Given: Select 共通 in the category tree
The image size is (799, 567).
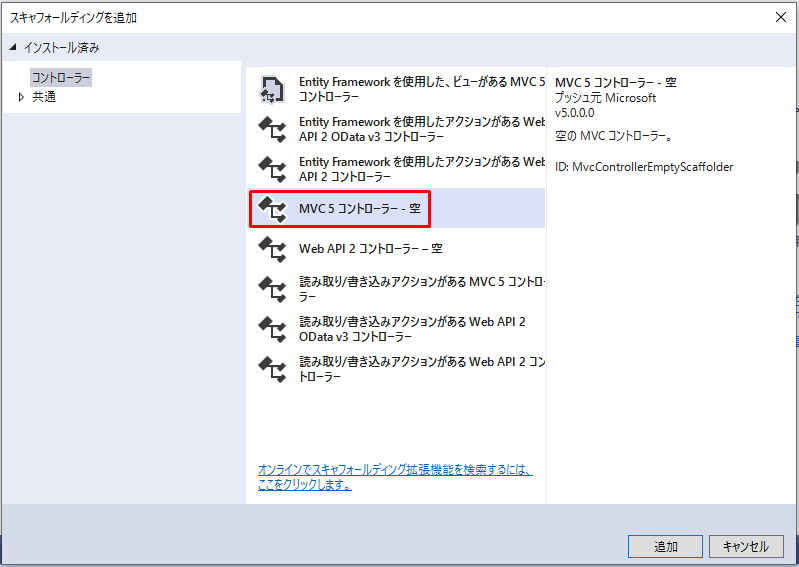Looking at the screenshot, I should pyautogui.click(x=44, y=97).
